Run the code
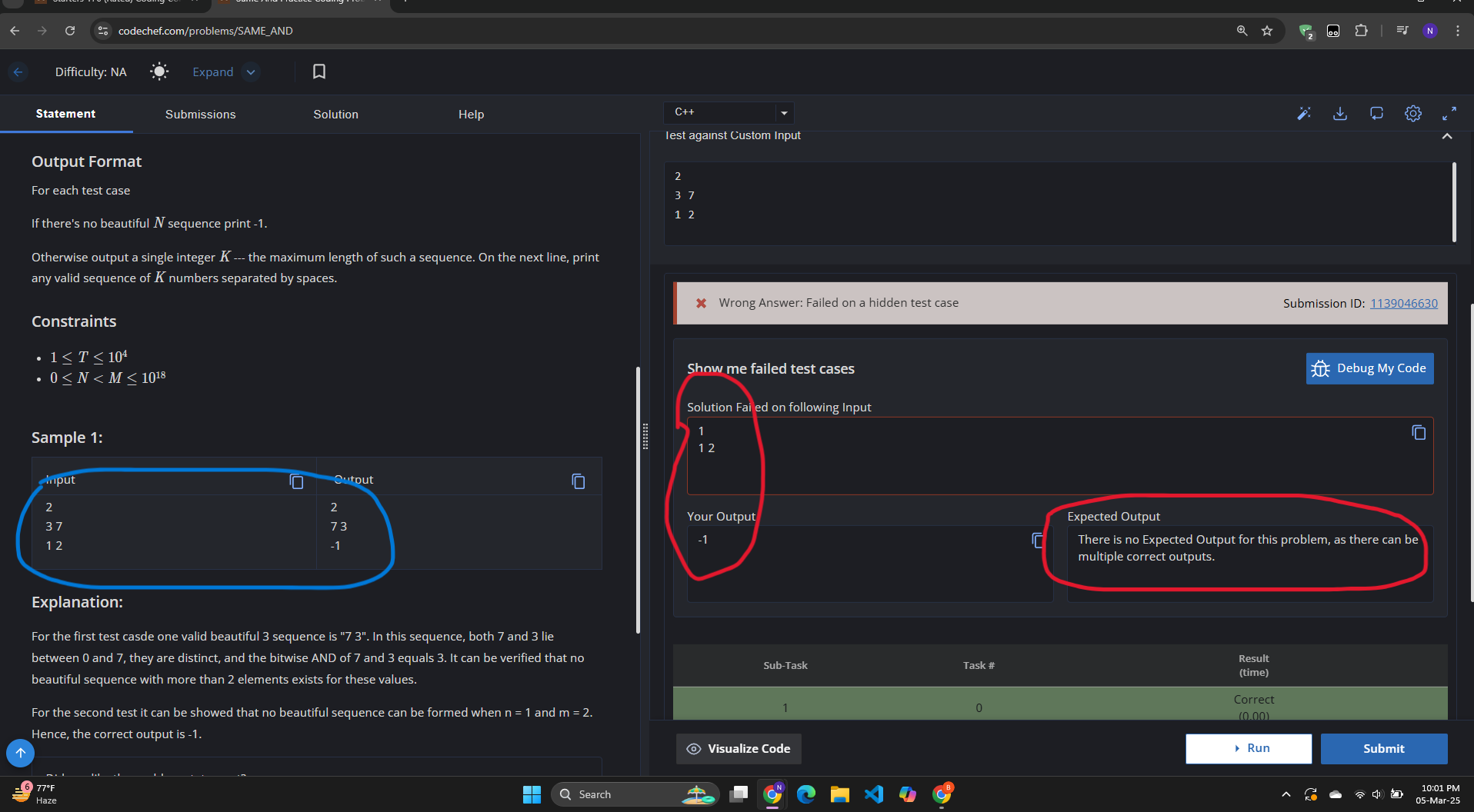 pyautogui.click(x=1249, y=748)
